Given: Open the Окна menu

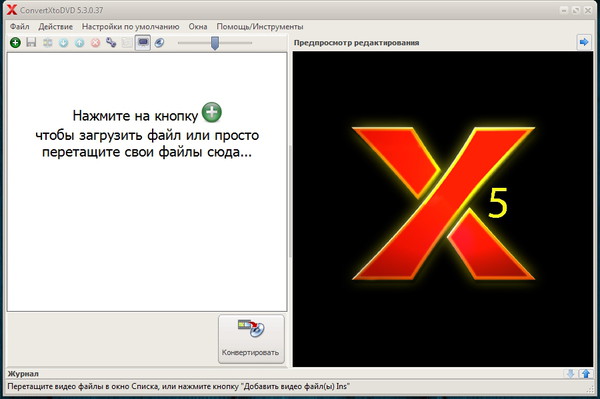Looking at the screenshot, I should coord(198,27).
